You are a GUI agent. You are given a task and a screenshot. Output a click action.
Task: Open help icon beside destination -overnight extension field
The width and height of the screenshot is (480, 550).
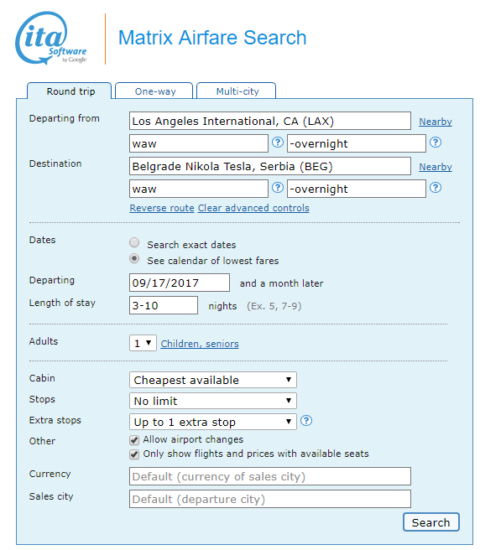435,188
